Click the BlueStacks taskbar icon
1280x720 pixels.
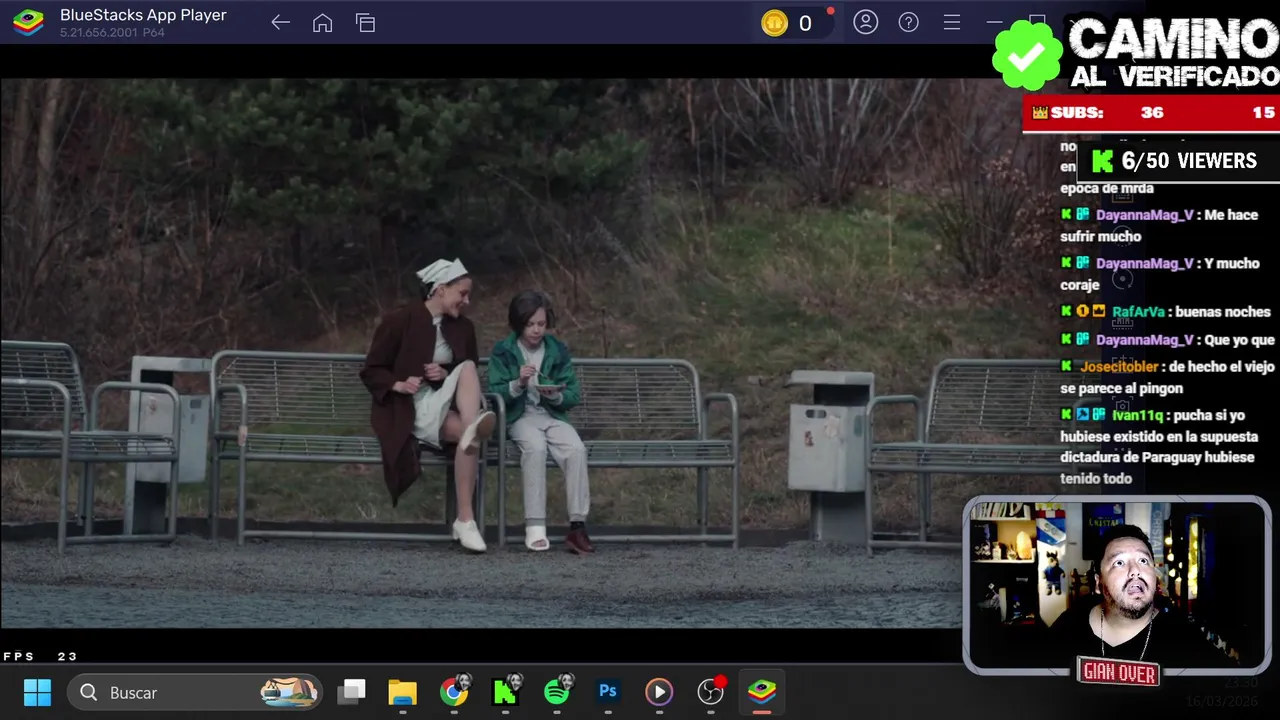762,692
